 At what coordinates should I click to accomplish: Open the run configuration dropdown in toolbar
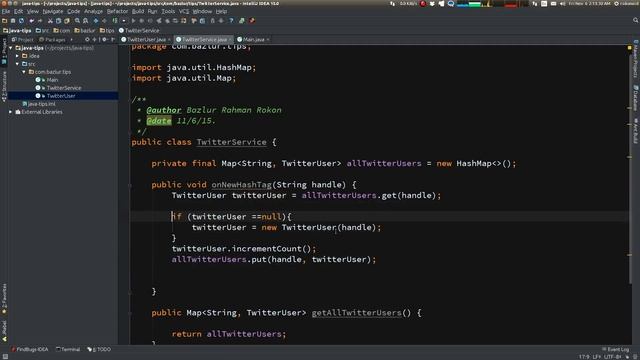coord(124,21)
